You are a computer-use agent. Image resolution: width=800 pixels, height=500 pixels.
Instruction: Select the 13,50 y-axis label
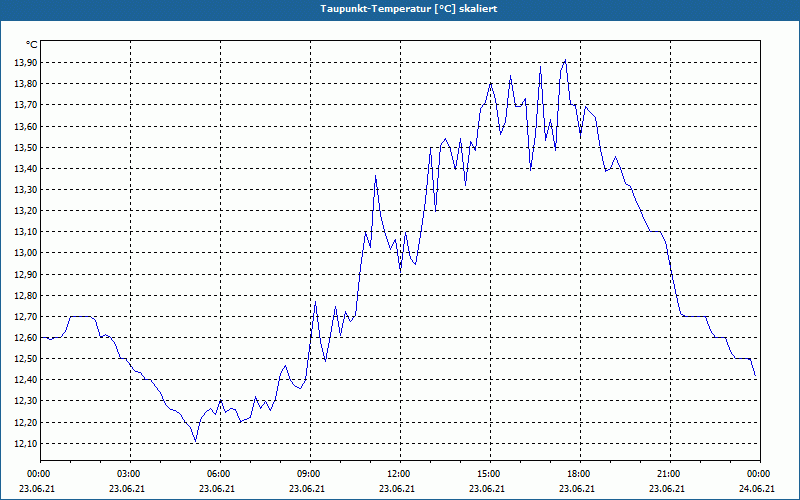[26, 147]
